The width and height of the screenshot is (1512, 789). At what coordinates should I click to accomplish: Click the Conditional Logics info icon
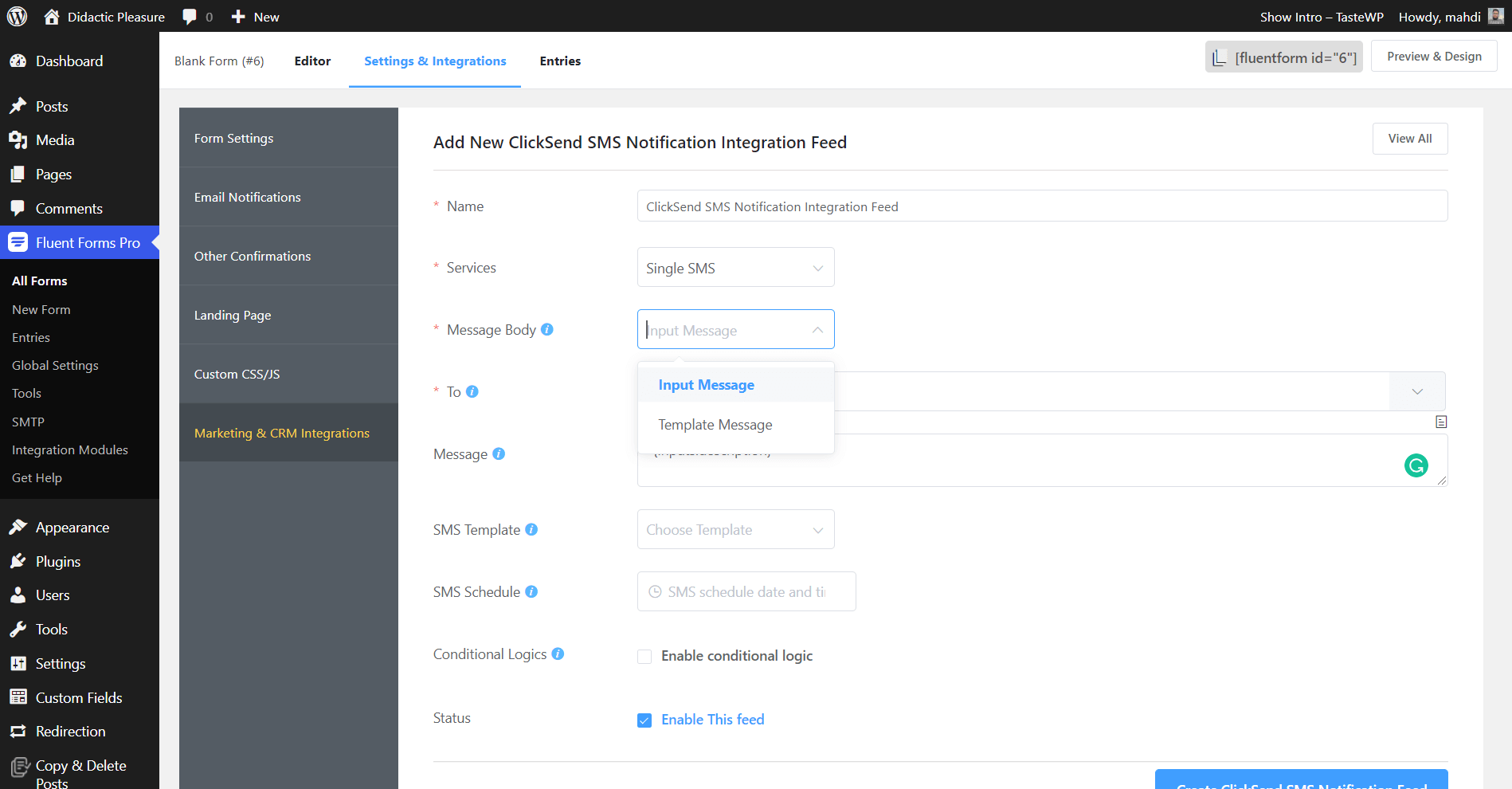click(x=558, y=654)
